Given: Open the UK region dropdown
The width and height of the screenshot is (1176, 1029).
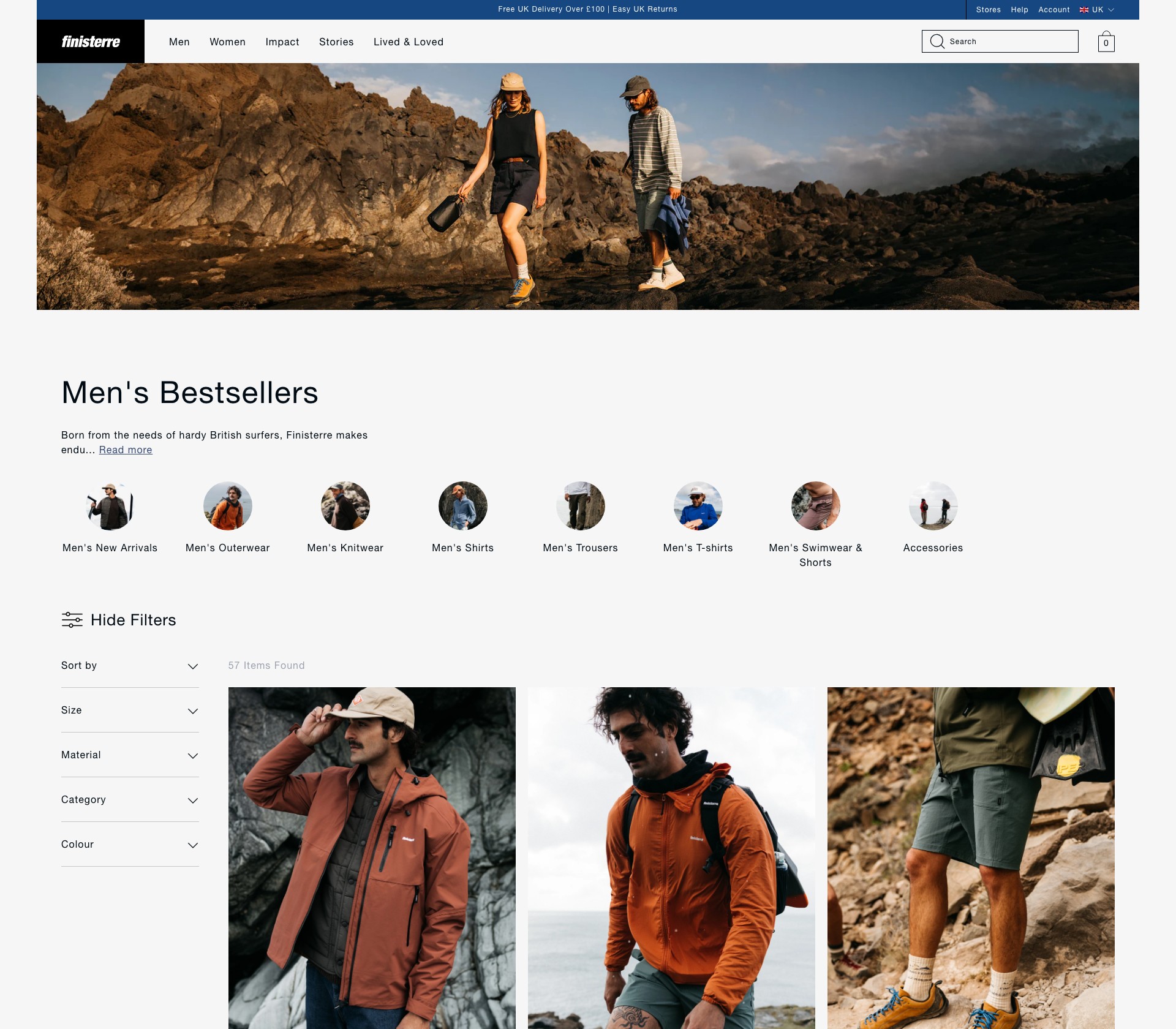Looking at the screenshot, I should [1097, 10].
